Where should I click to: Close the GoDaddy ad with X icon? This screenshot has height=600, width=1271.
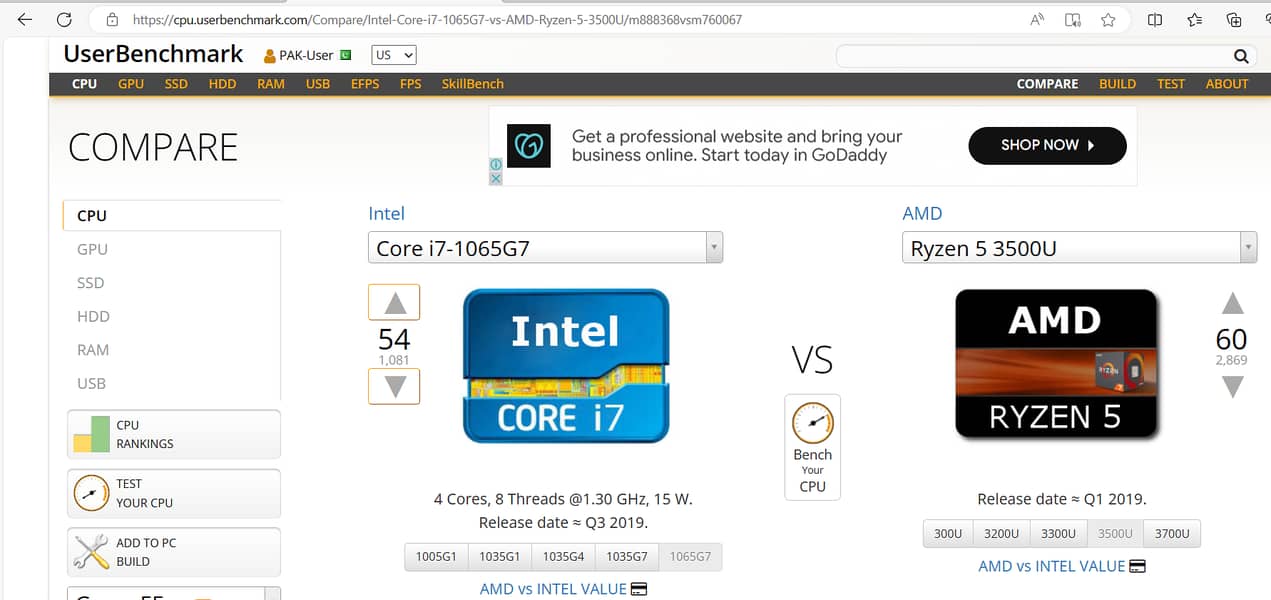pyautogui.click(x=495, y=178)
